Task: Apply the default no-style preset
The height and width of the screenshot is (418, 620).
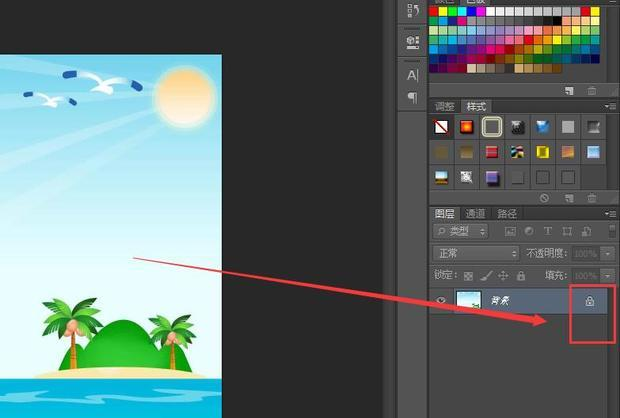Action: [x=441, y=127]
